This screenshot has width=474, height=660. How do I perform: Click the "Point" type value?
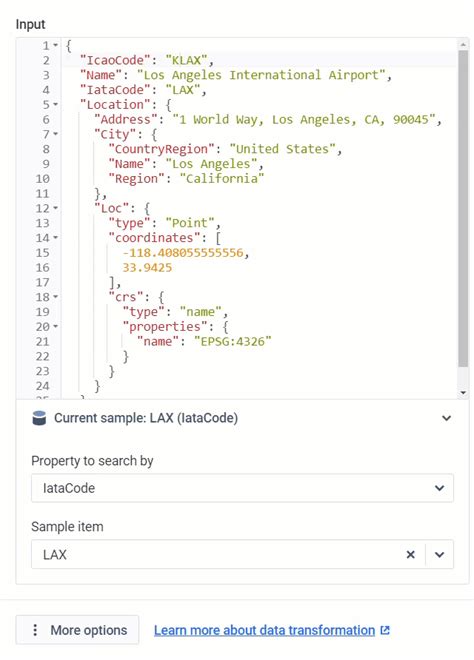click(x=190, y=223)
